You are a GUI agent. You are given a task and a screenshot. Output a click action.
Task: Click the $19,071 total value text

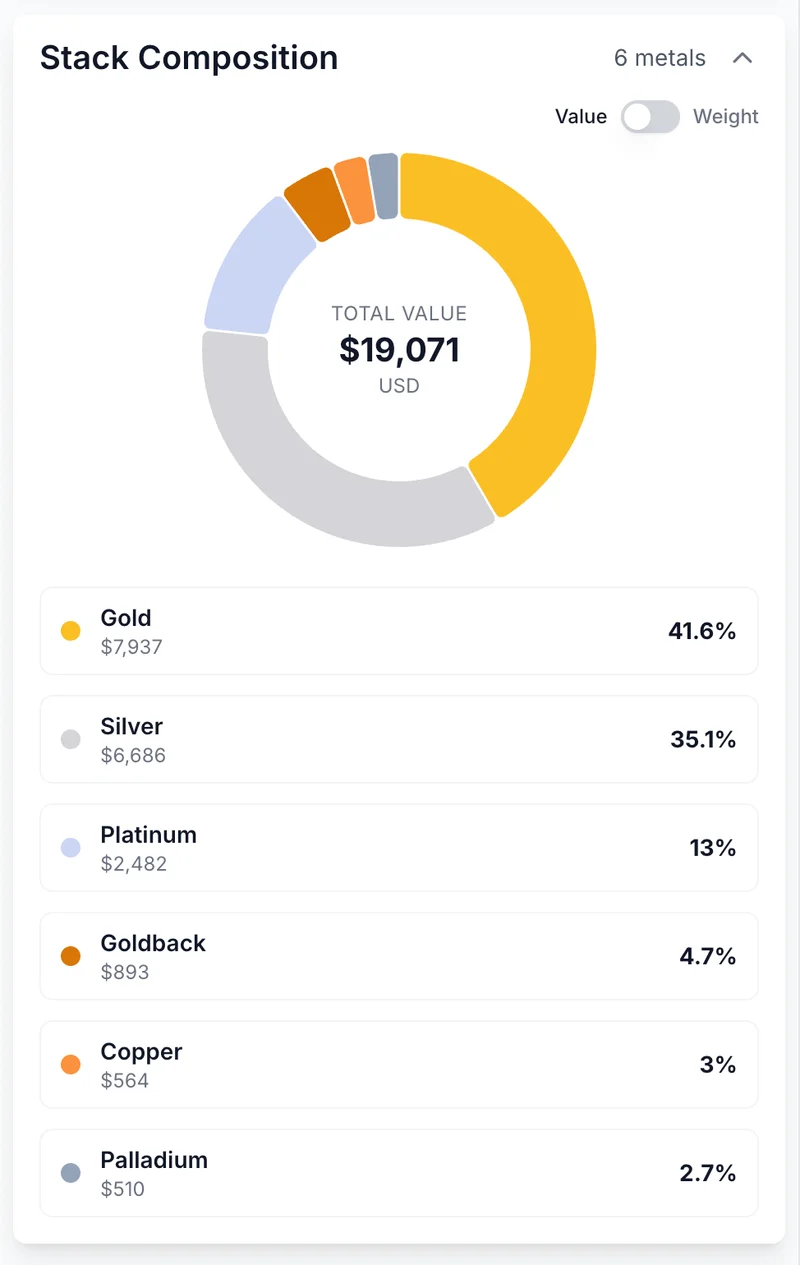click(x=399, y=350)
